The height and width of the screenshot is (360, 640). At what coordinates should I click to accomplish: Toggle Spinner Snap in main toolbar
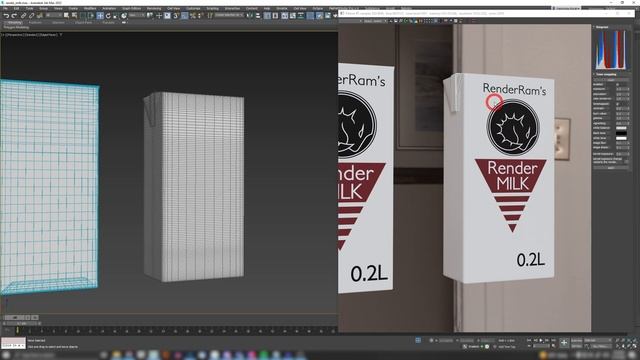coord(199,16)
